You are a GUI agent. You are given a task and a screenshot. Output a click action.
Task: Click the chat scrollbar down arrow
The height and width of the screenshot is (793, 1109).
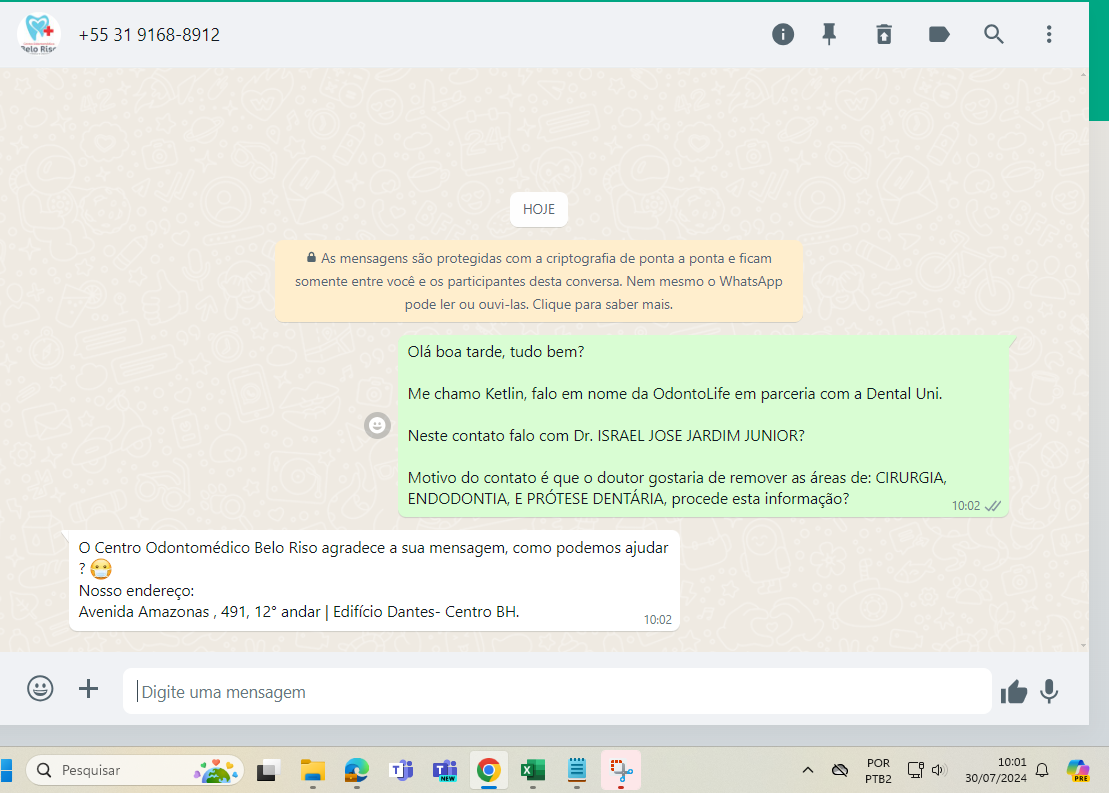coord(1084,645)
